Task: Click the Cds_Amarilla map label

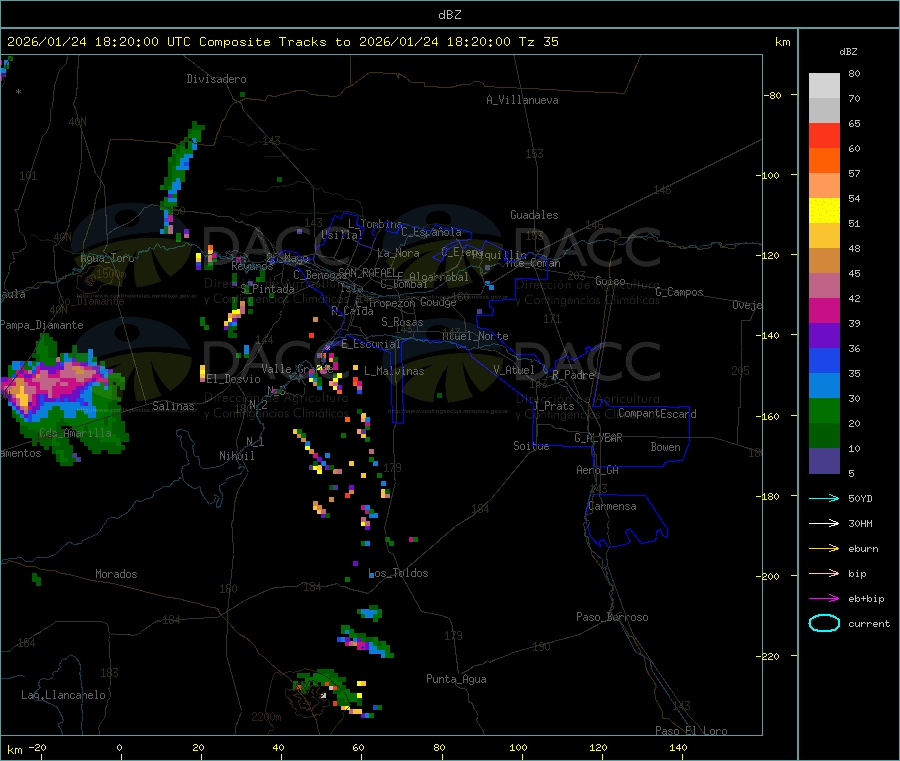Action: click(x=76, y=433)
